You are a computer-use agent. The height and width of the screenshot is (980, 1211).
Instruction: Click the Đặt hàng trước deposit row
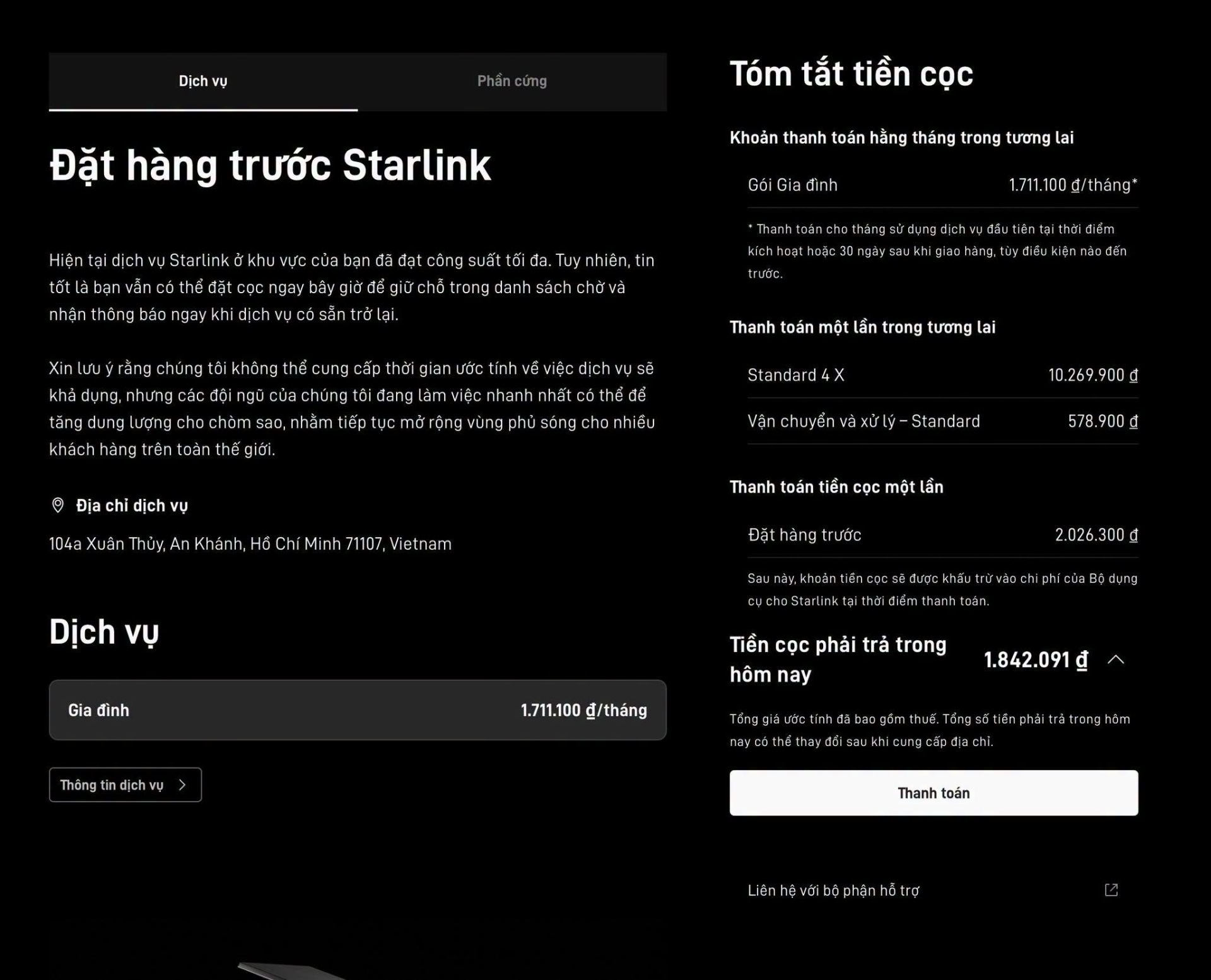coord(943,535)
